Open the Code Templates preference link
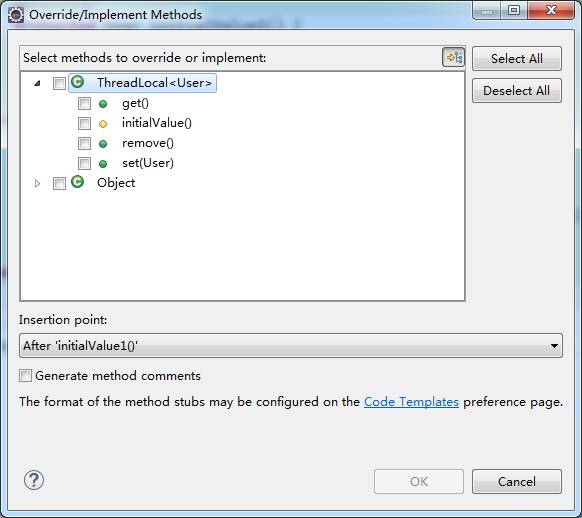The image size is (582, 518). [411, 402]
